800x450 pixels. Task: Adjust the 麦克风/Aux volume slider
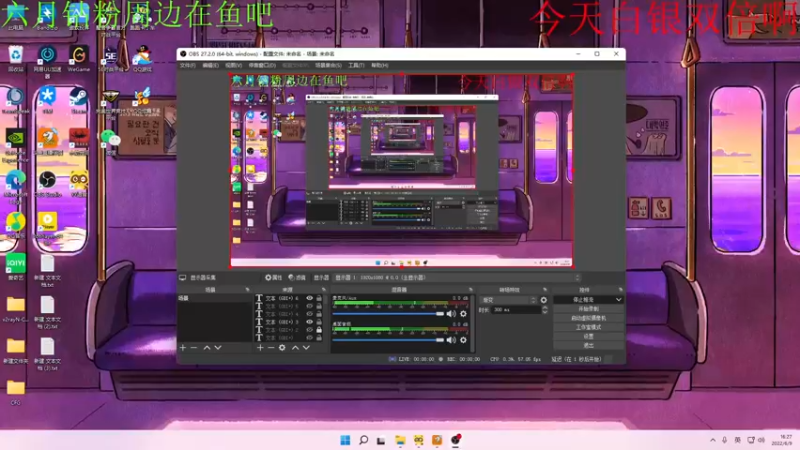(x=388, y=314)
